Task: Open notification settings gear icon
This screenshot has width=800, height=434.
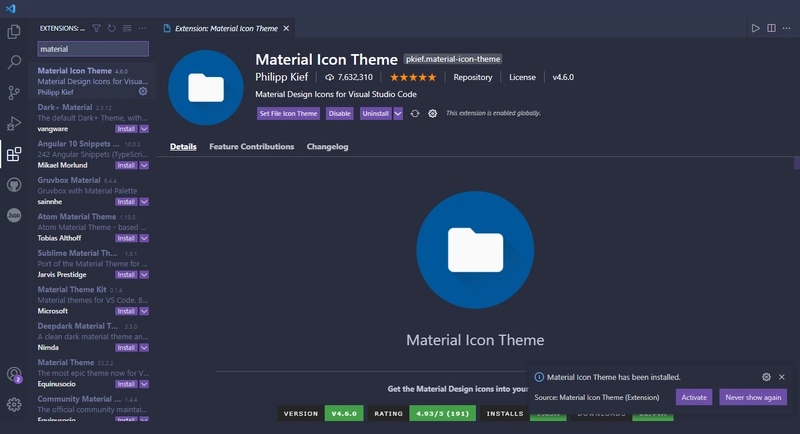Action: tap(766, 377)
